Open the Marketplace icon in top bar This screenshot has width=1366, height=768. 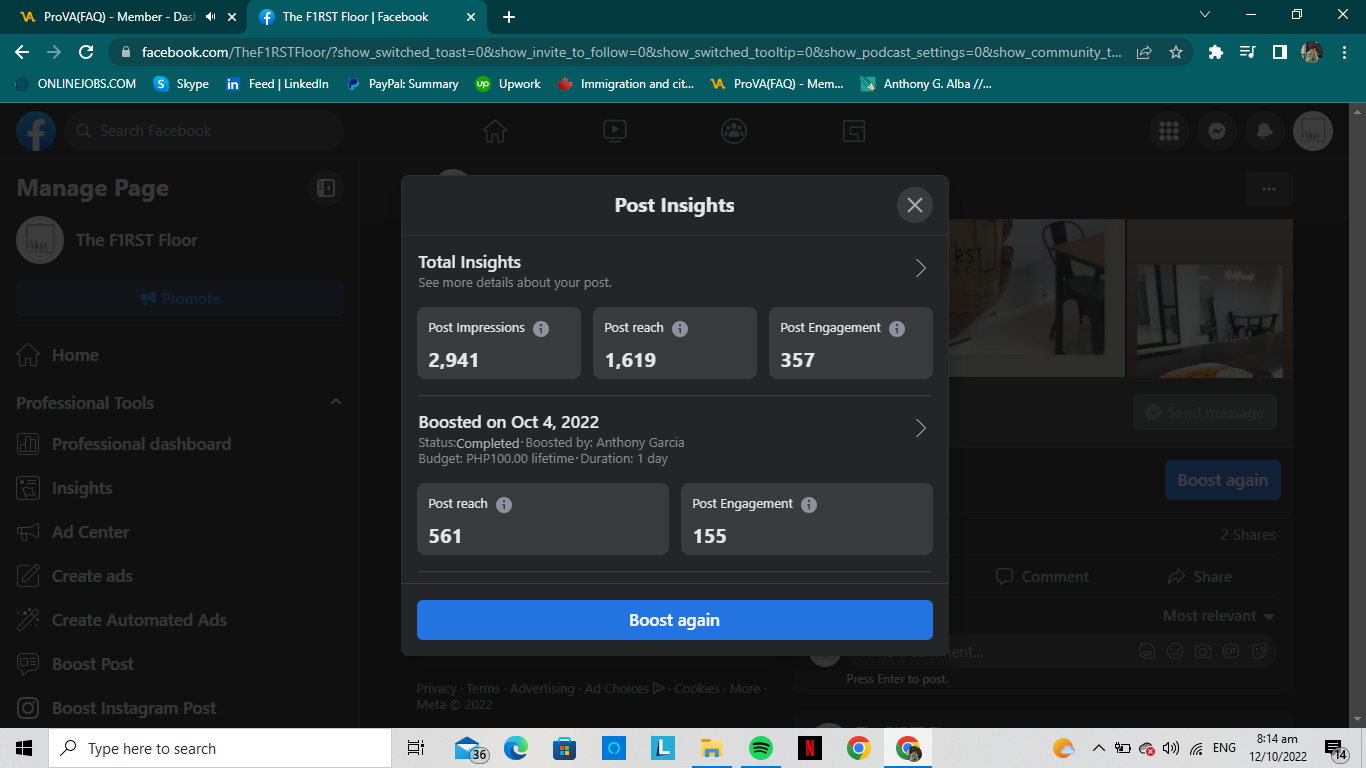click(853, 131)
